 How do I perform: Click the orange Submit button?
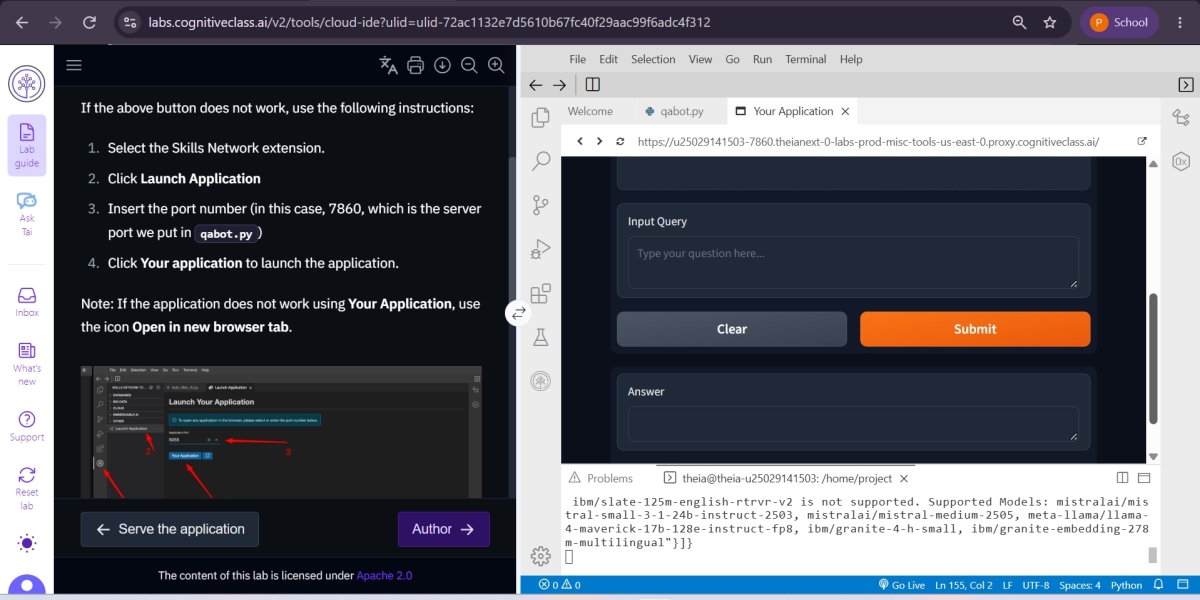975,329
